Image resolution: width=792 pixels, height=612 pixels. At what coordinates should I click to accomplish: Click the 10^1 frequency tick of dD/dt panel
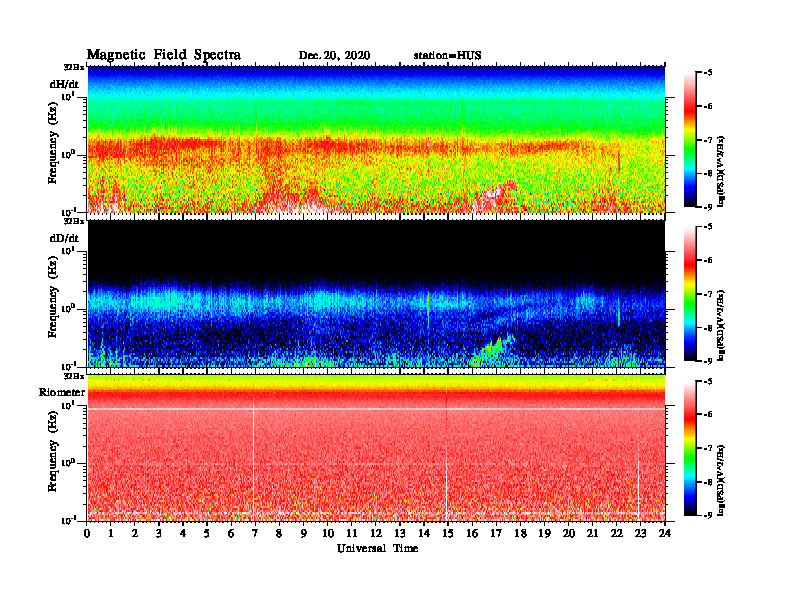pos(68,250)
